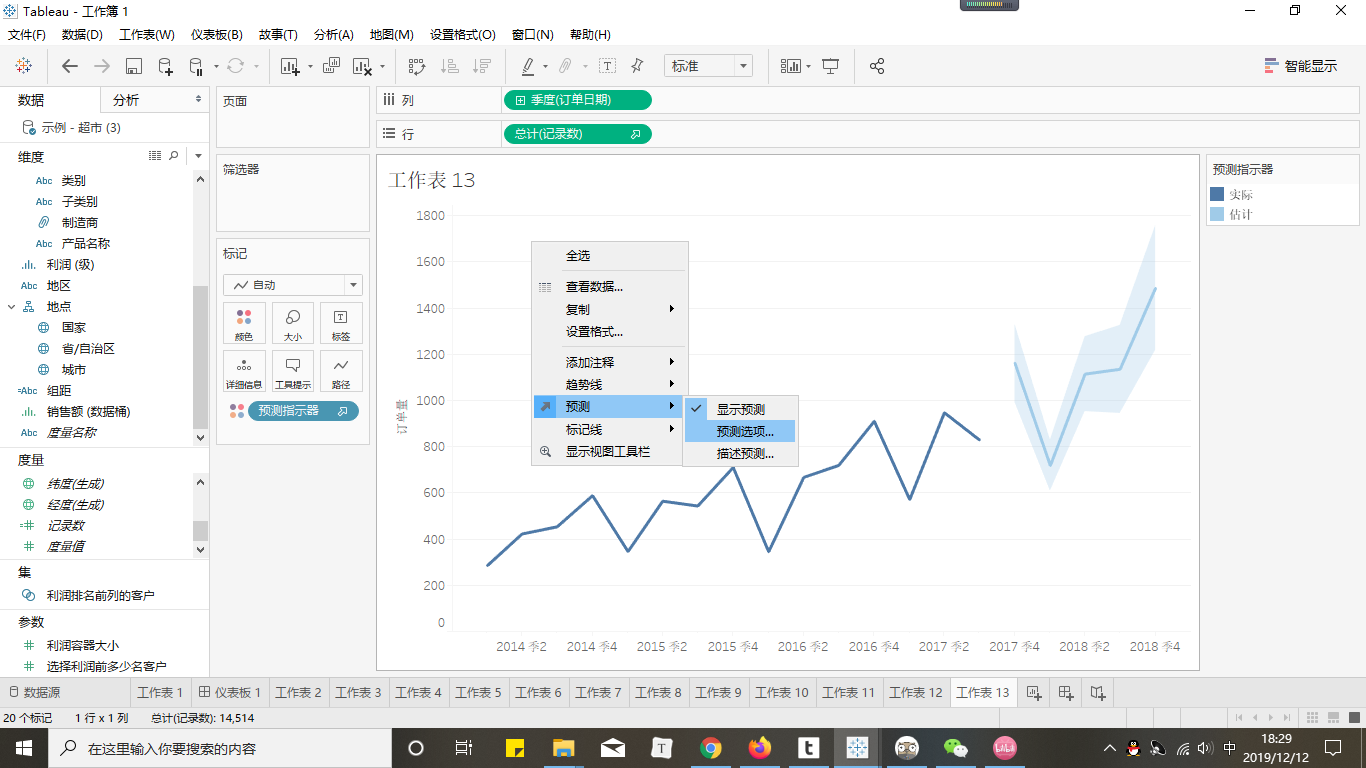
Task: Open WeChat from the taskbar
Action: pyautogui.click(x=956, y=748)
